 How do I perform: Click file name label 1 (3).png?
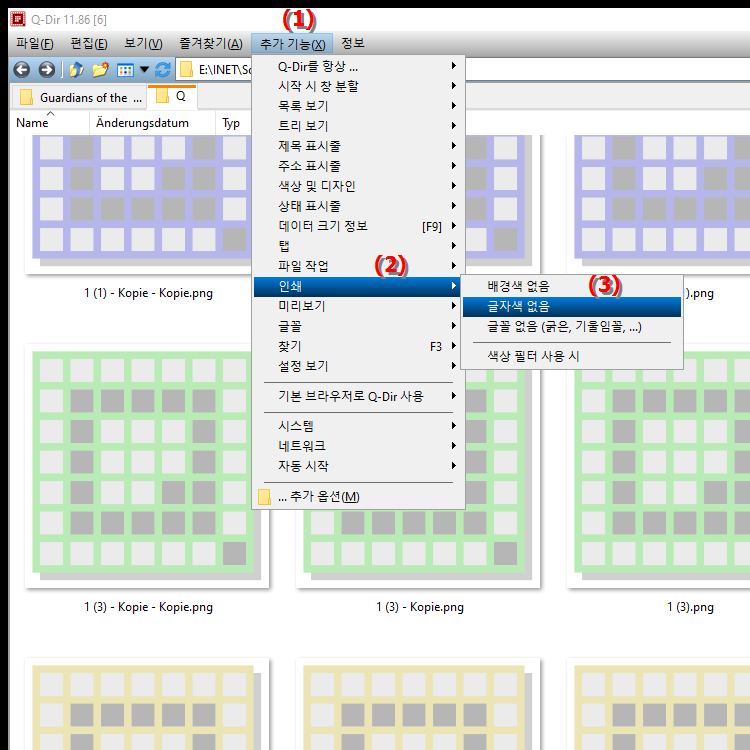coord(690,607)
